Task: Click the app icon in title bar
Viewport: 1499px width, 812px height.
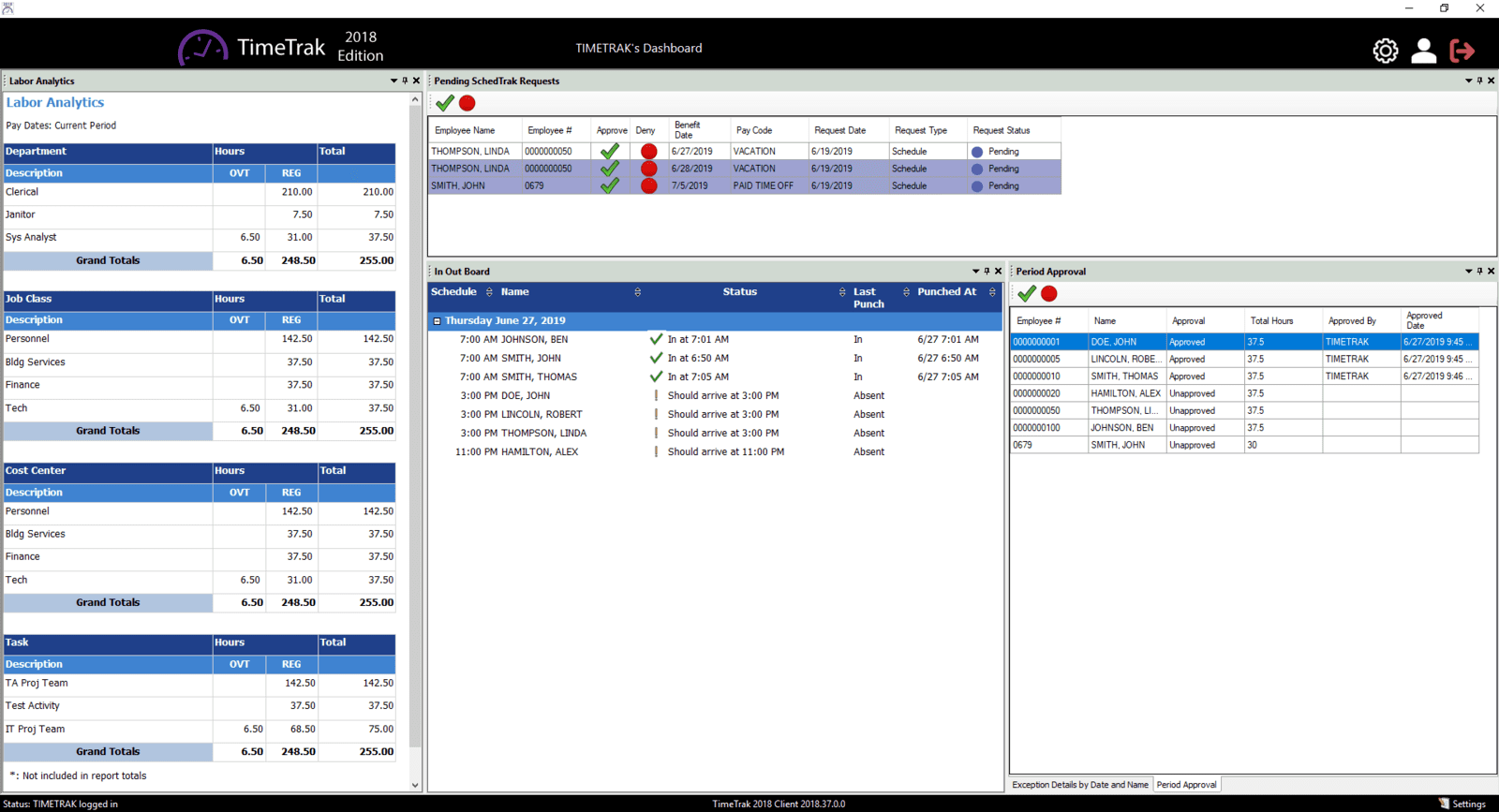Action: [x=7, y=7]
